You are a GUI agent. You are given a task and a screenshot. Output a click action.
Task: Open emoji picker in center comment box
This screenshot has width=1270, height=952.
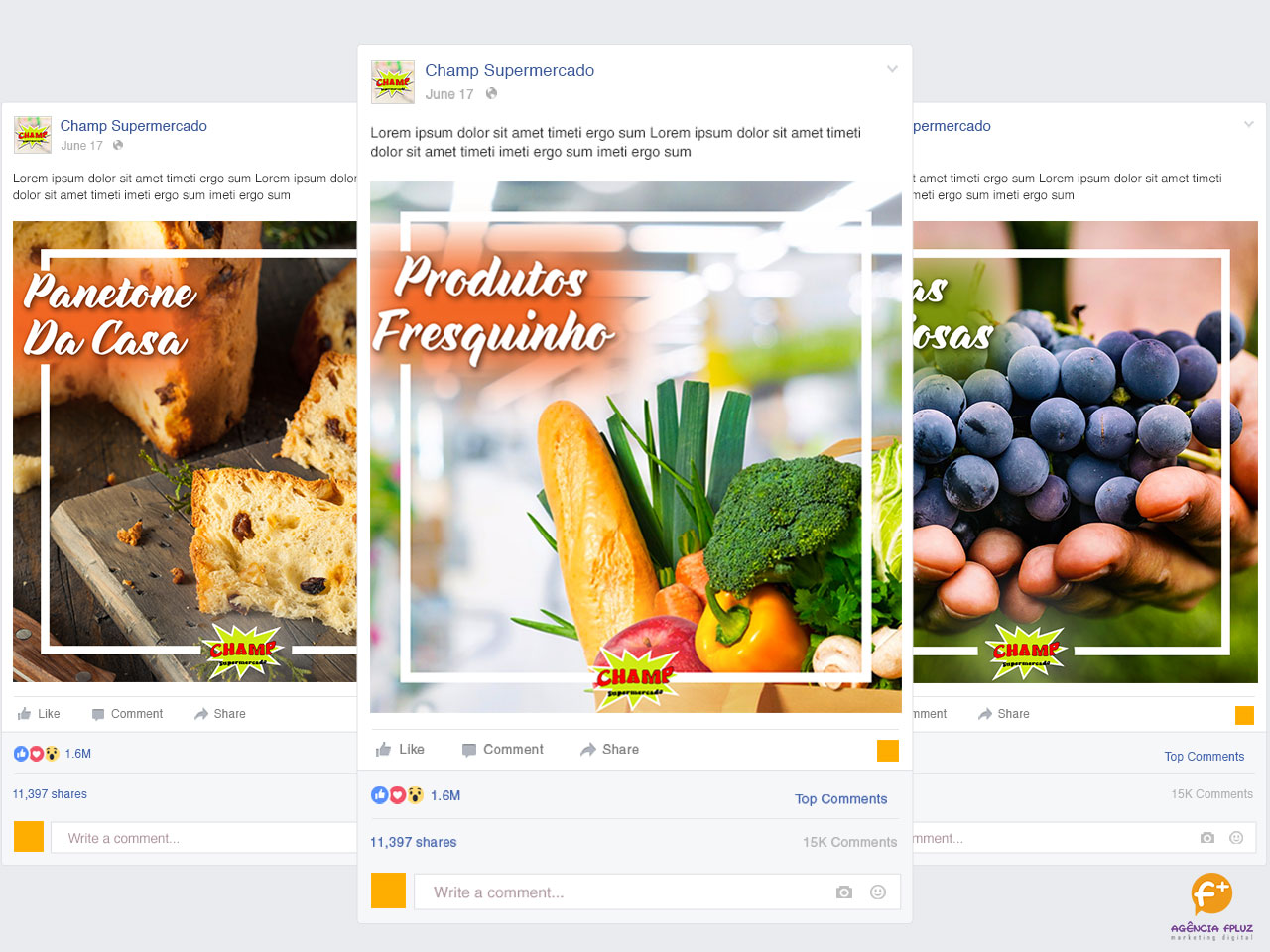(x=878, y=892)
